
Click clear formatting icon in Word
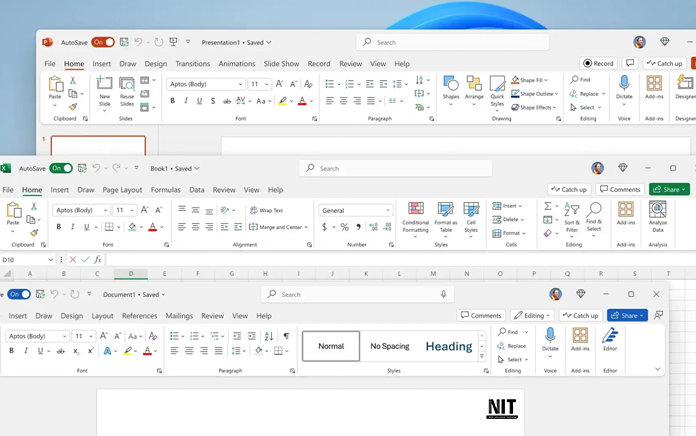[x=153, y=336]
